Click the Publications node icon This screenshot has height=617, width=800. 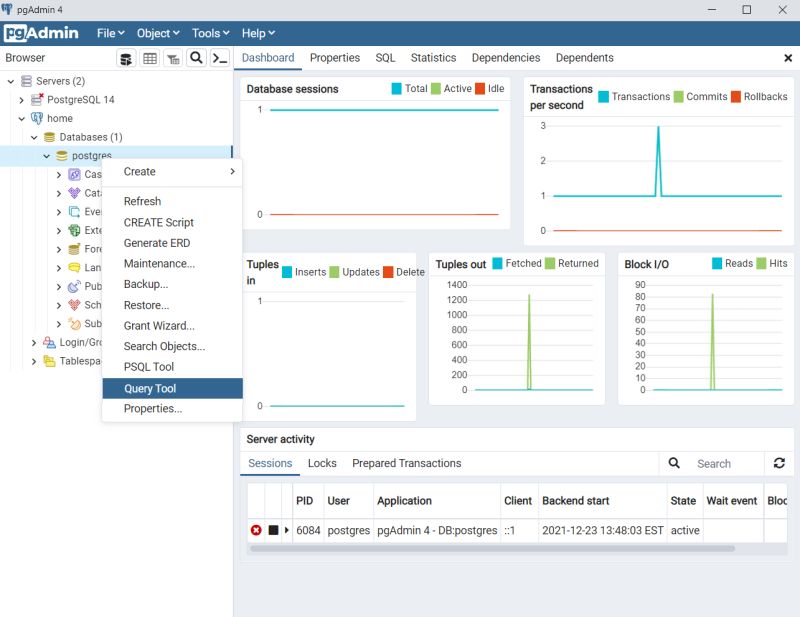(74, 286)
